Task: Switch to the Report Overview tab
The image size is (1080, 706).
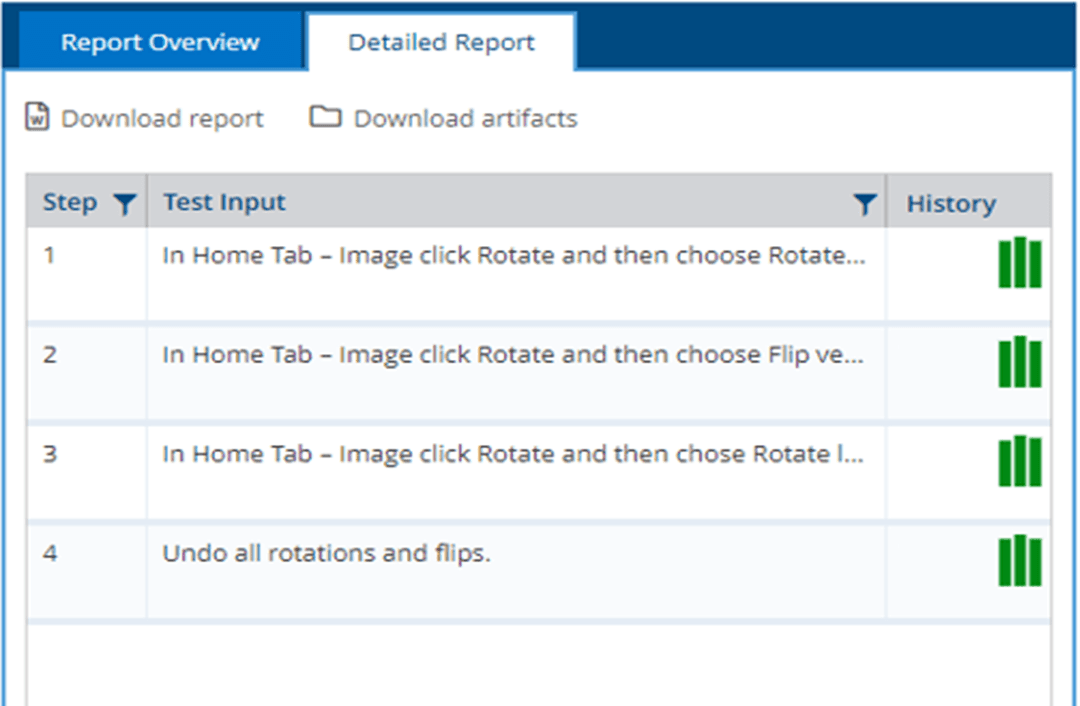Action: pos(160,43)
